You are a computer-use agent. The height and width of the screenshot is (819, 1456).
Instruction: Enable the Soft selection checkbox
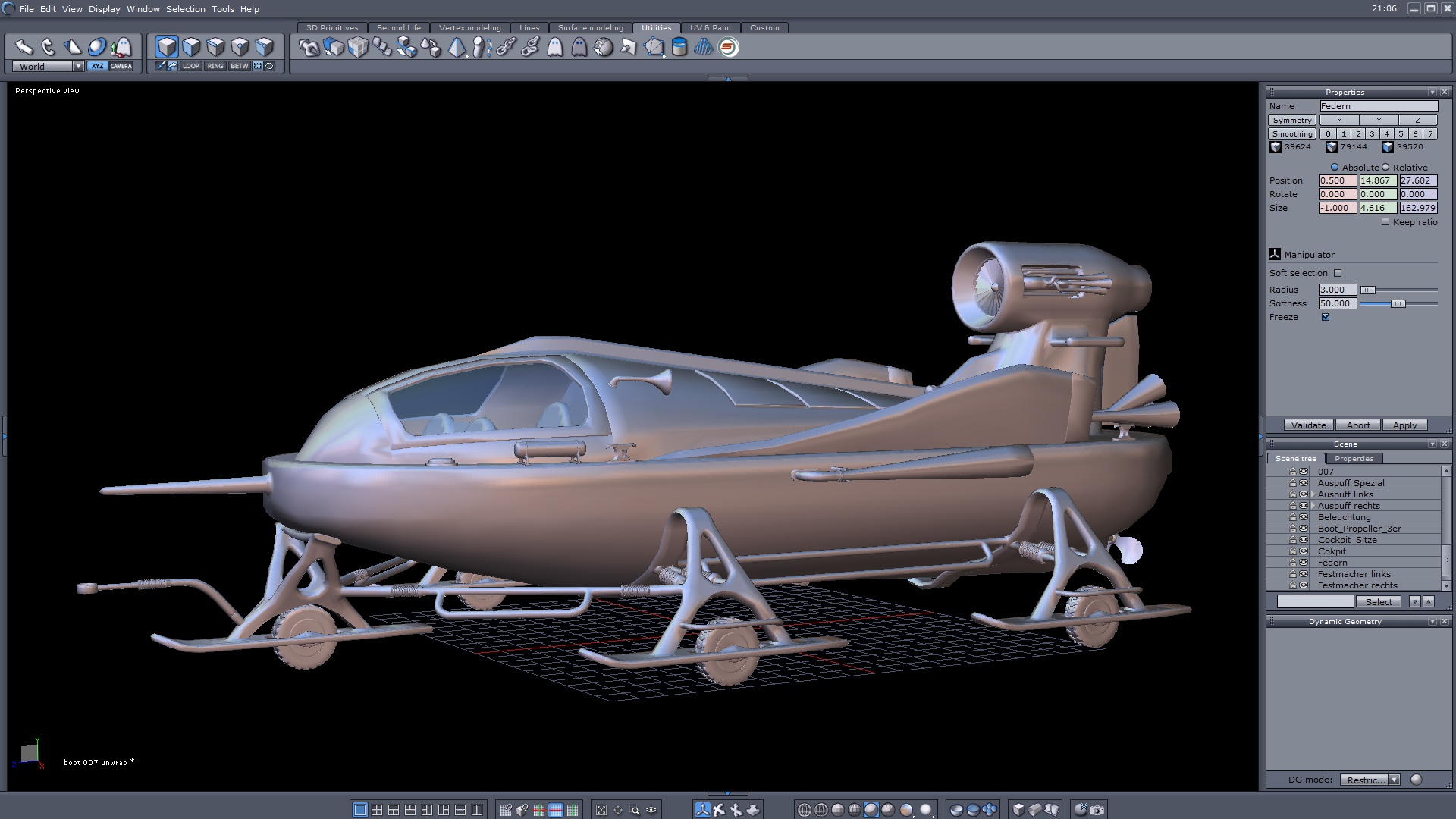pyautogui.click(x=1338, y=273)
